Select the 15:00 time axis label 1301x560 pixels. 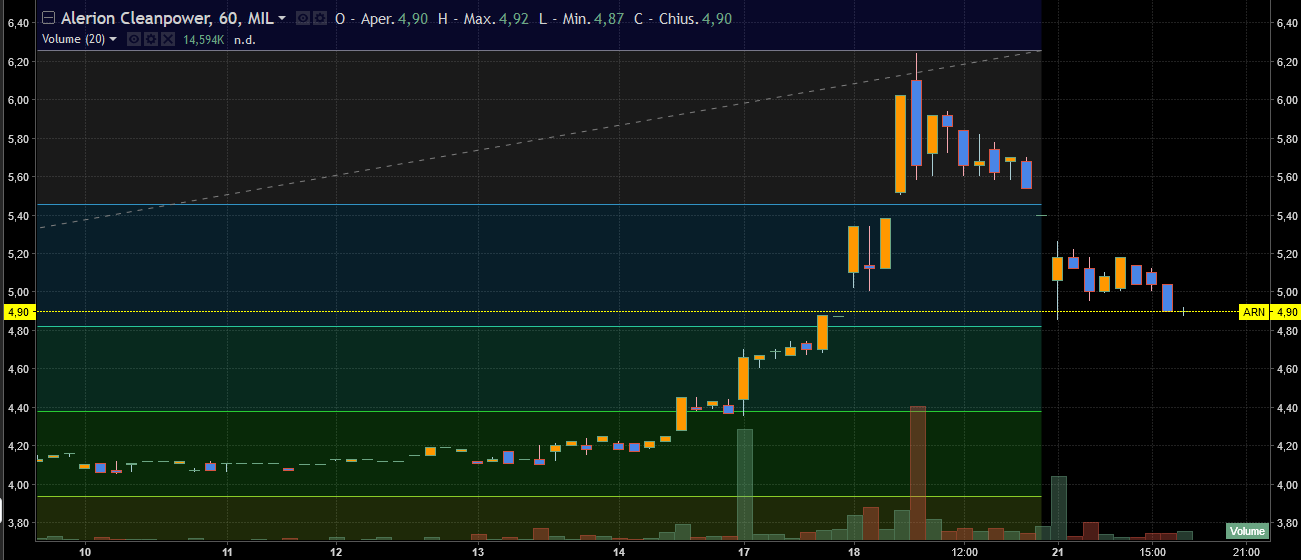click(x=1152, y=551)
